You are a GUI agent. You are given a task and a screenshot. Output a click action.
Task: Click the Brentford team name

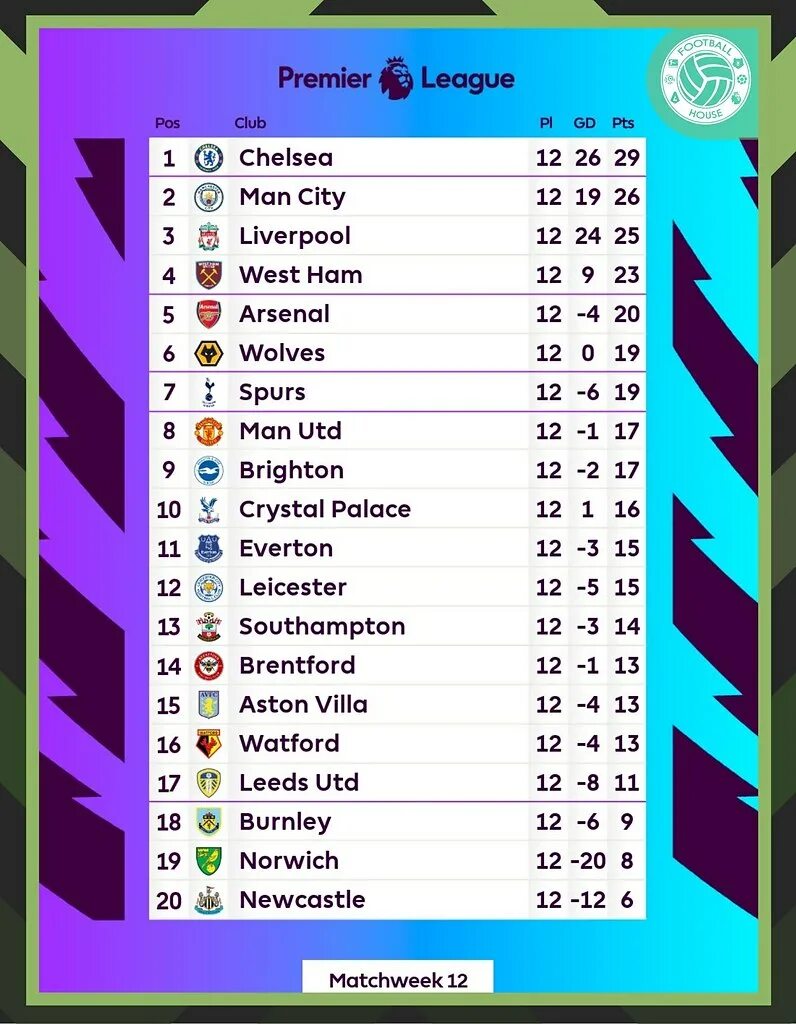297,665
